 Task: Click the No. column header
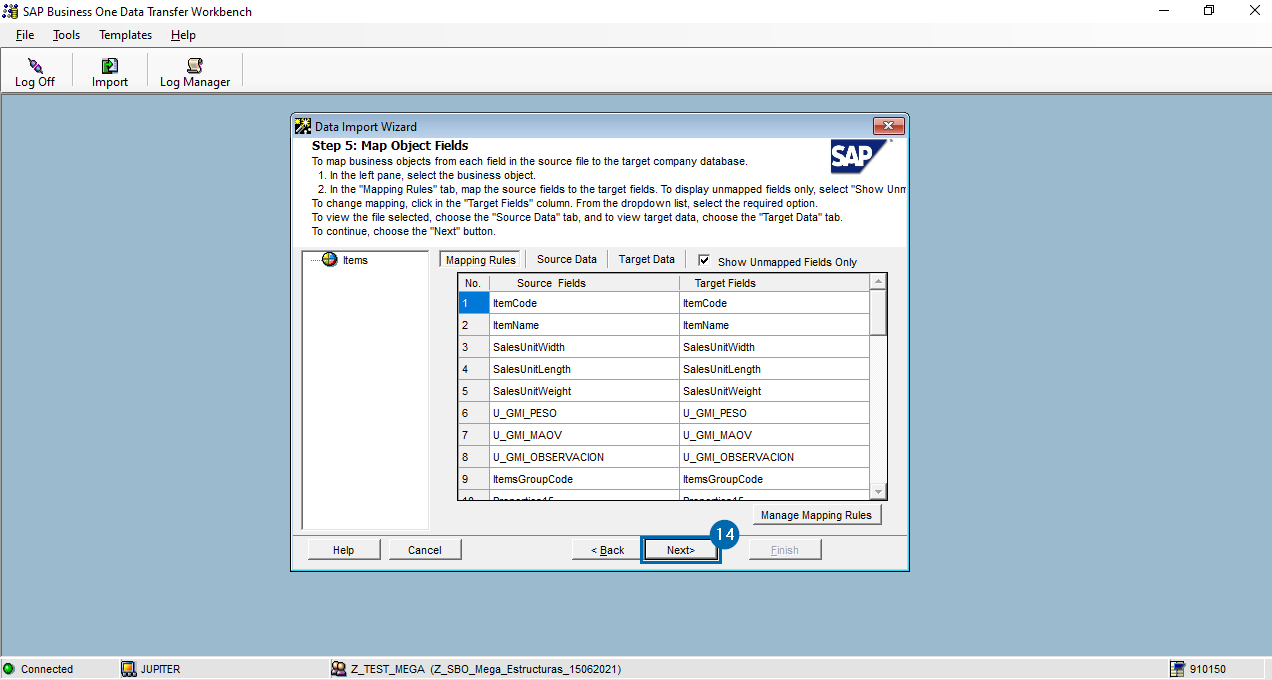coord(473,283)
